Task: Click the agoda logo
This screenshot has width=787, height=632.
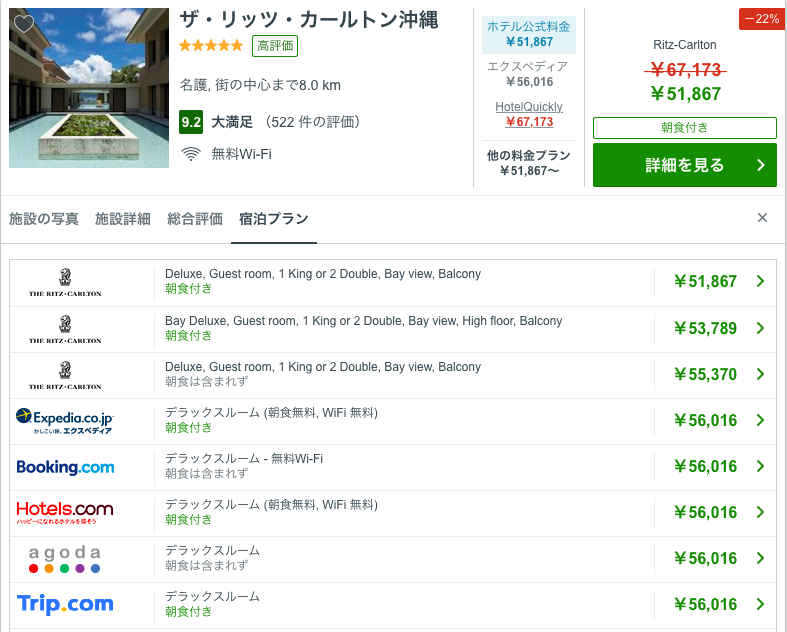Action: point(65,559)
